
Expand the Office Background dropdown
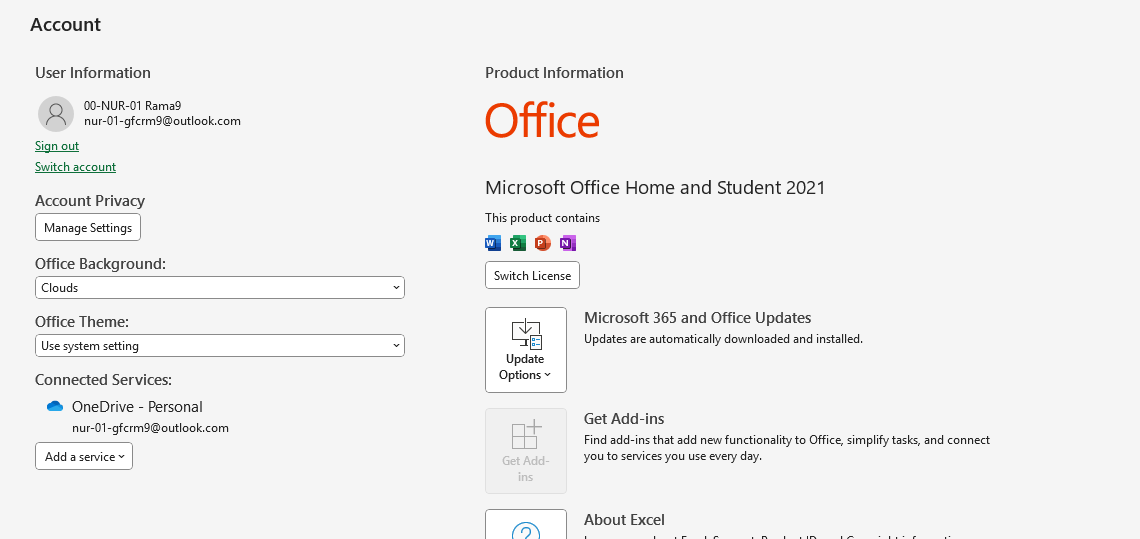point(219,288)
